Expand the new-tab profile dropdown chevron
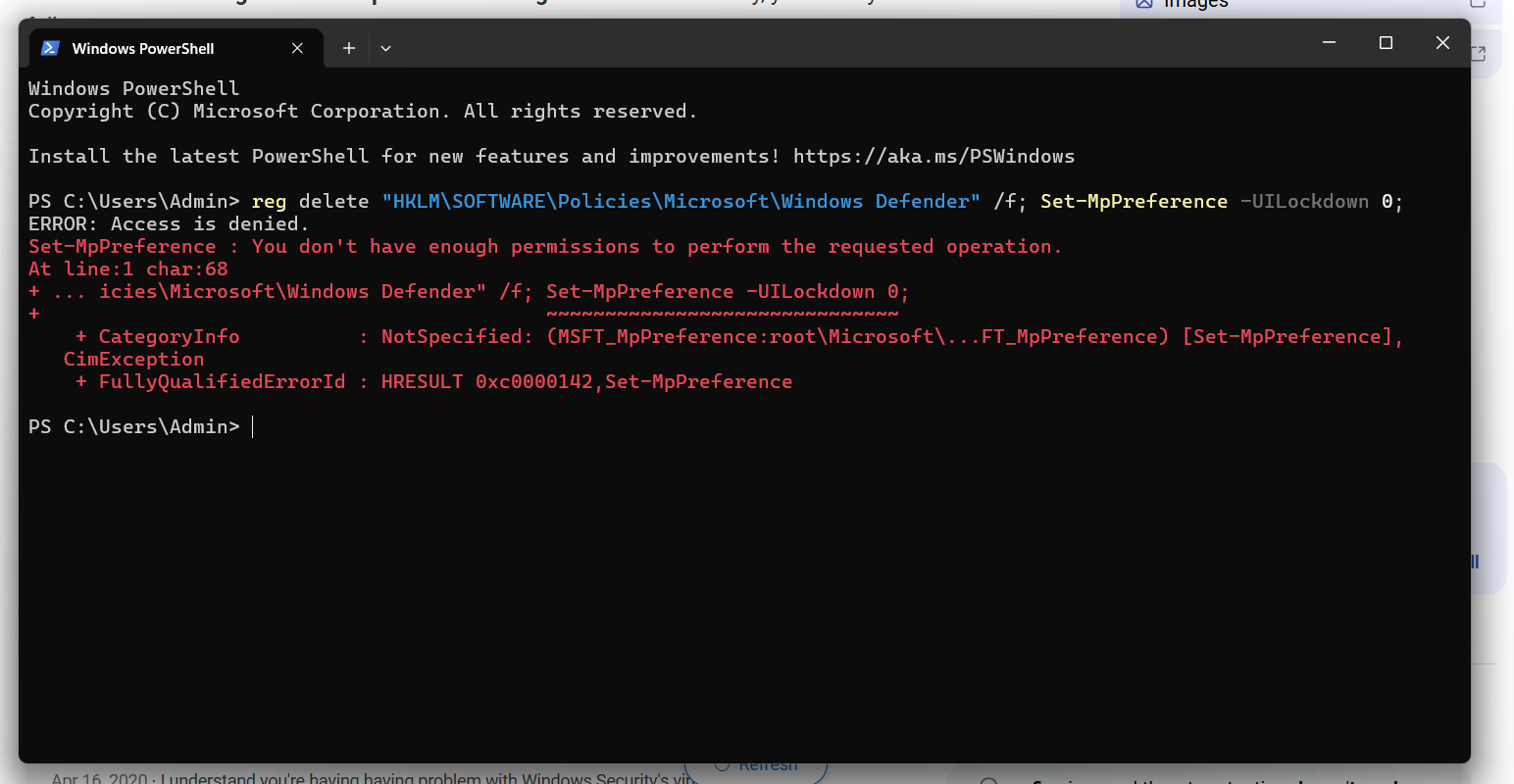The height and width of the screenshot is (784, 1514). [385, 48]
